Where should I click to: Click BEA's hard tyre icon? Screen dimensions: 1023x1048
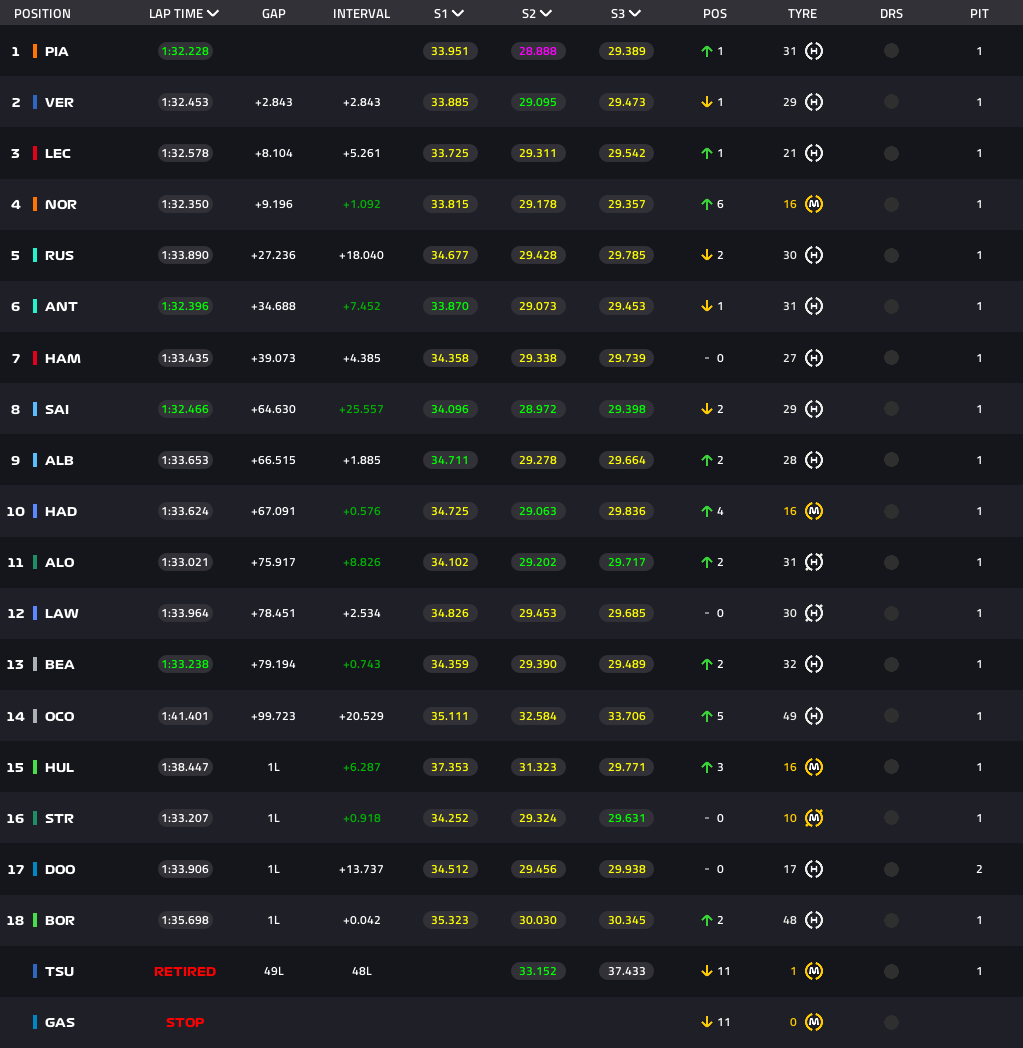click(813, 664)
